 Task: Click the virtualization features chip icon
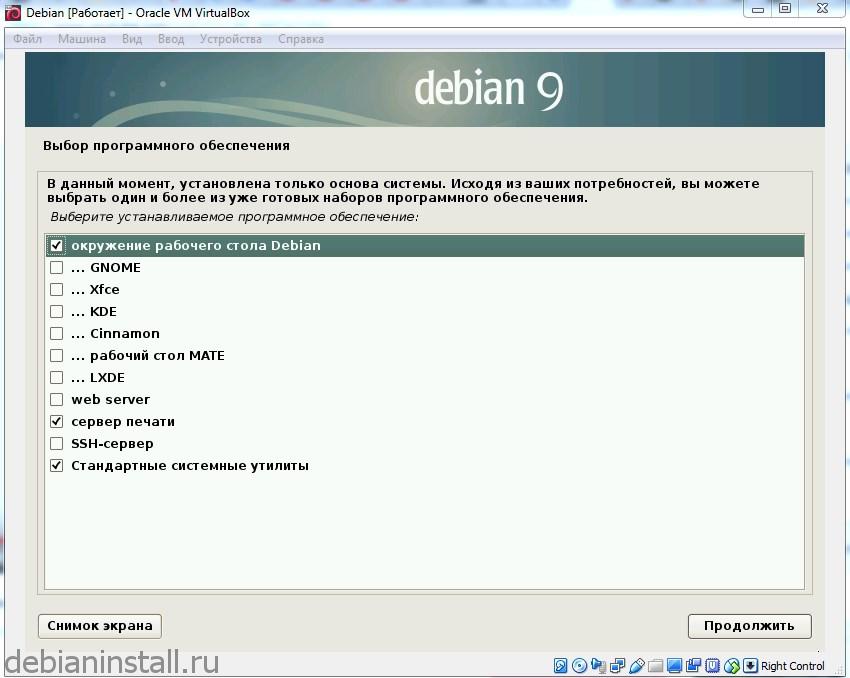(714, 666)
